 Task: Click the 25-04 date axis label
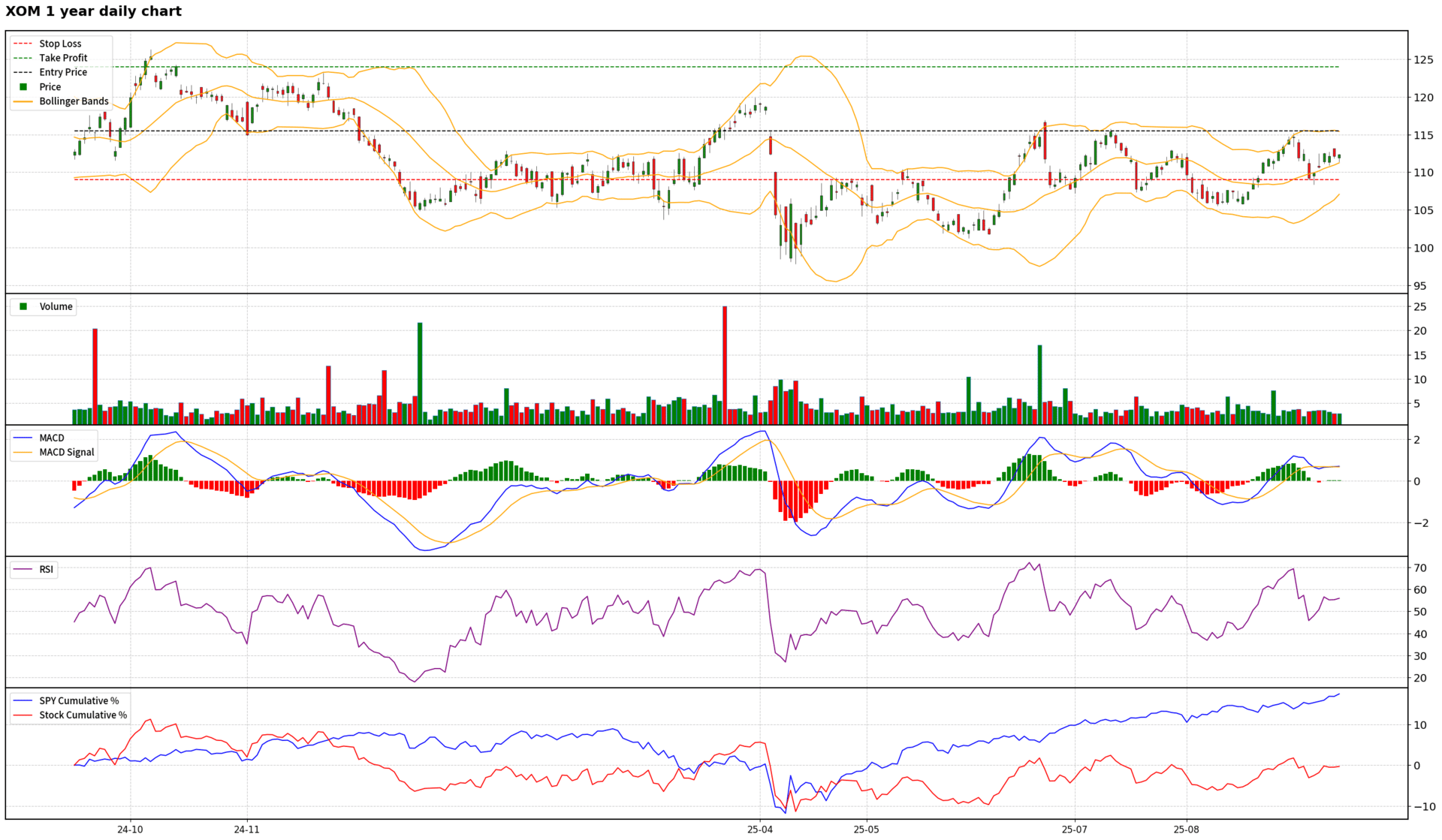pyautogui.click(x=760, y=829)
